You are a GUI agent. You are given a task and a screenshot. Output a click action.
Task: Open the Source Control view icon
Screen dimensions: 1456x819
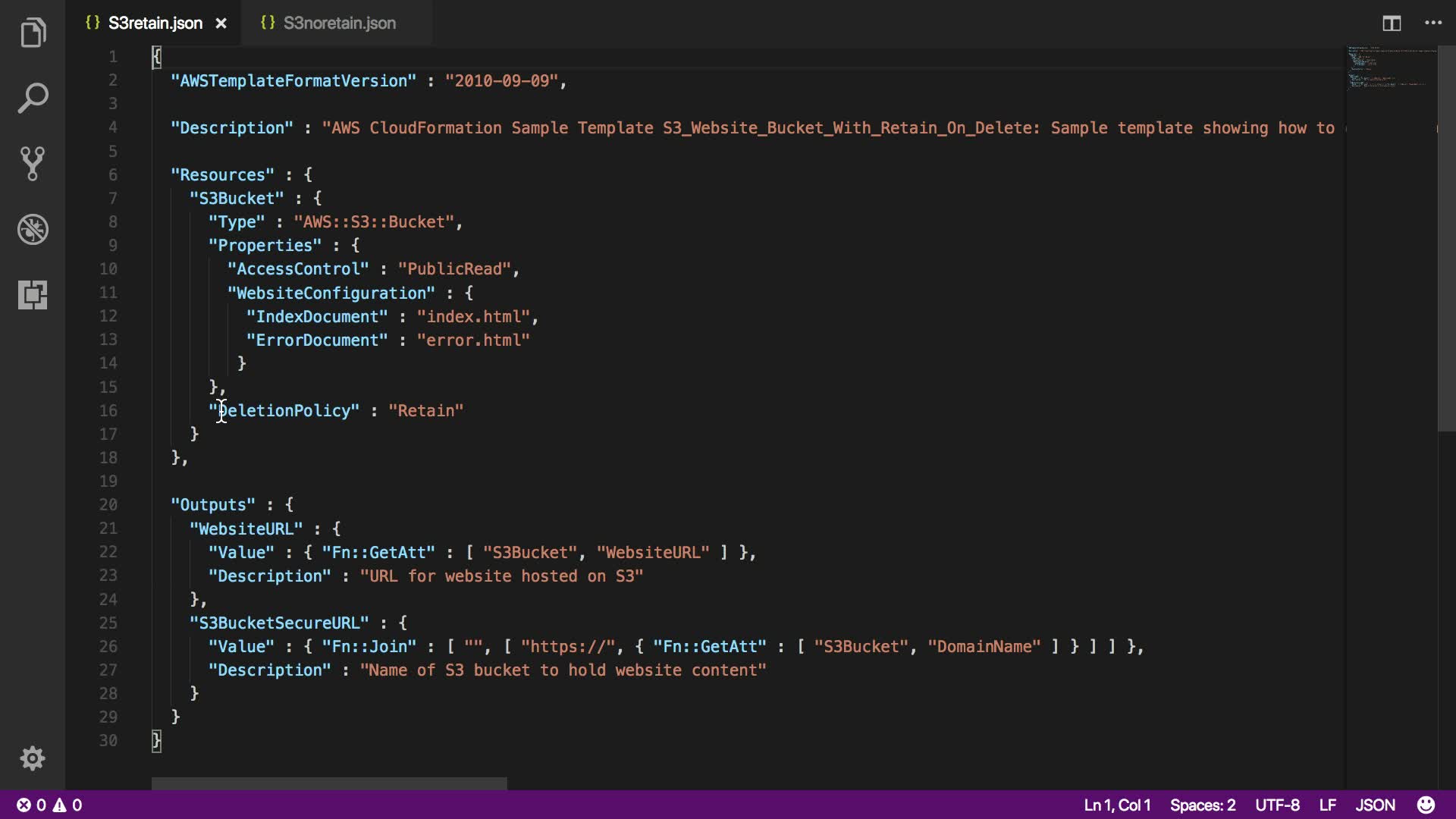(33, 164)
